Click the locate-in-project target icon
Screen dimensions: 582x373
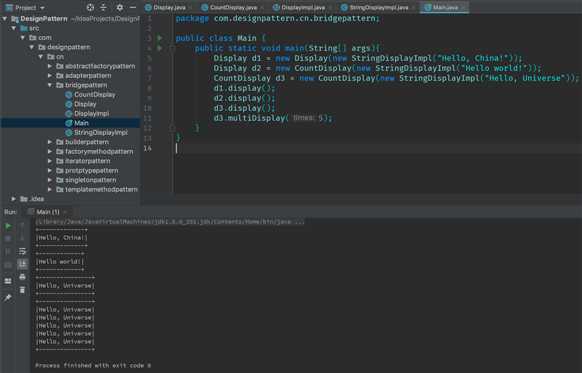pyautogui.click(x=90, y=7)
